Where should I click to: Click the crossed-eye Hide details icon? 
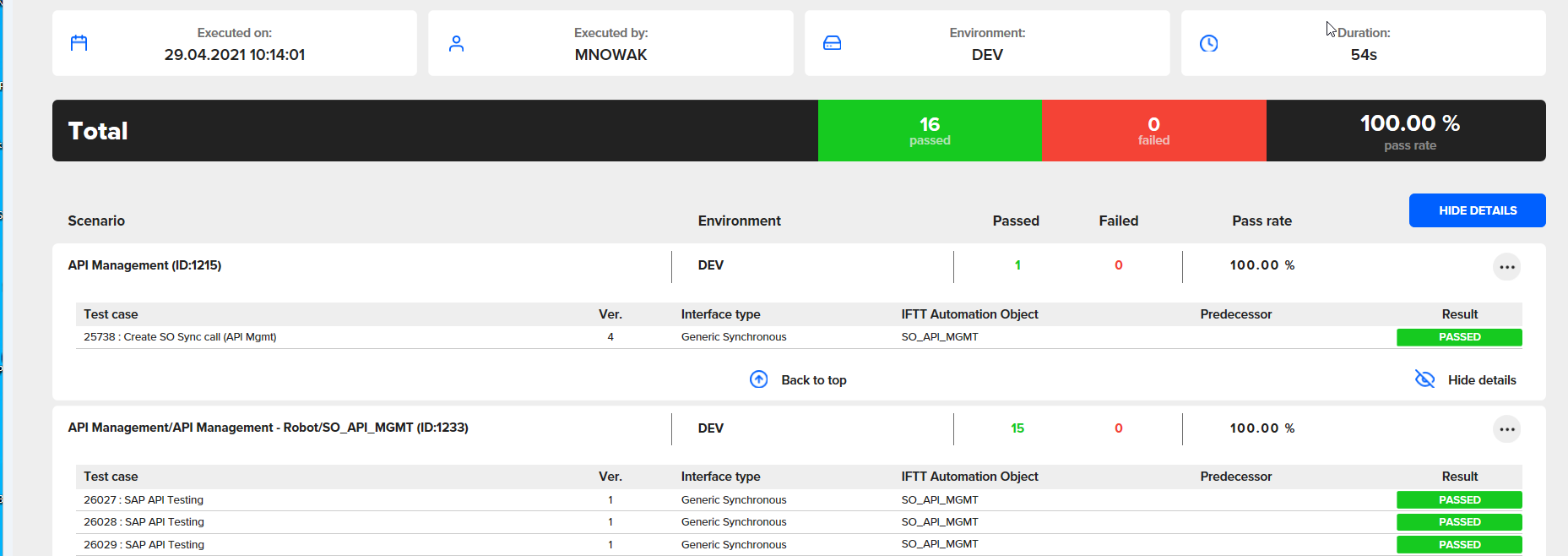(x=1424, y=379)
